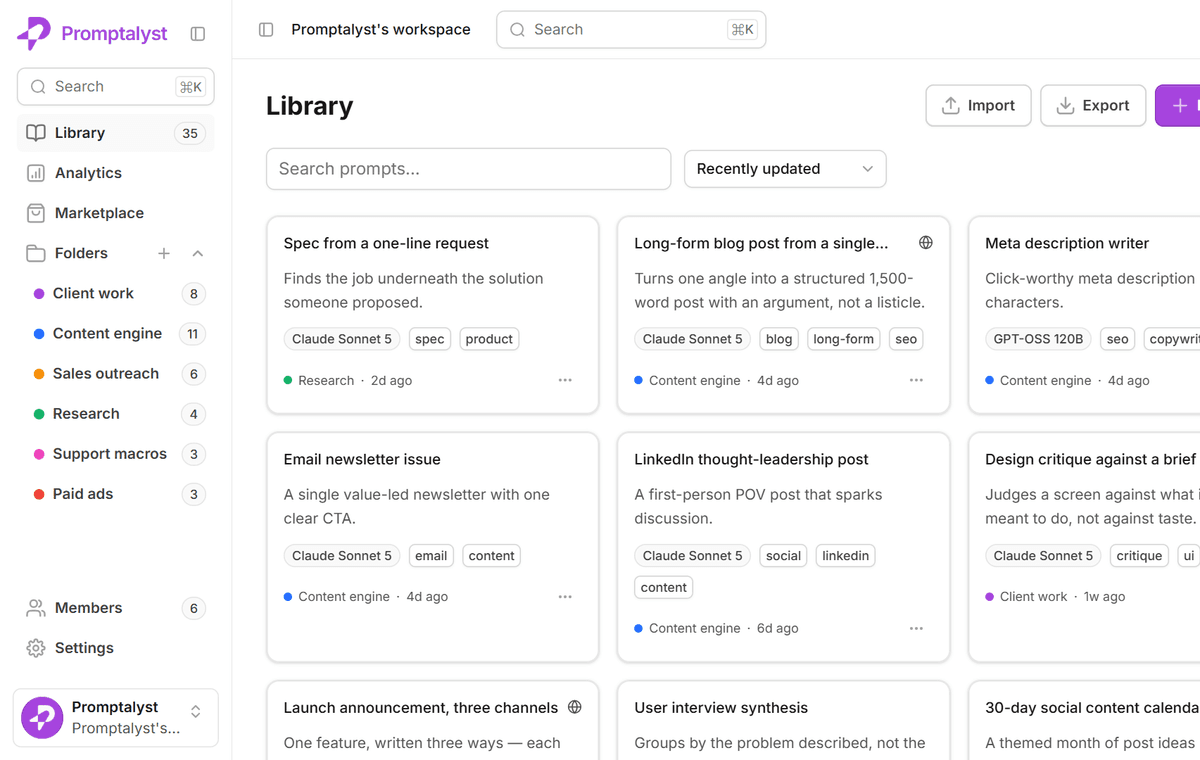Open Meta description writer prompt
Image resolution: width=1200 pixels, height=760 pixels.
tap(1067, 243)
